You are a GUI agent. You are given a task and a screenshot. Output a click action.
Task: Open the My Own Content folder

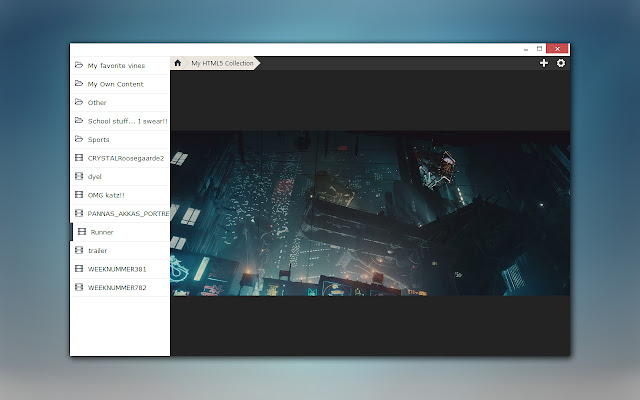click(120, 84)
